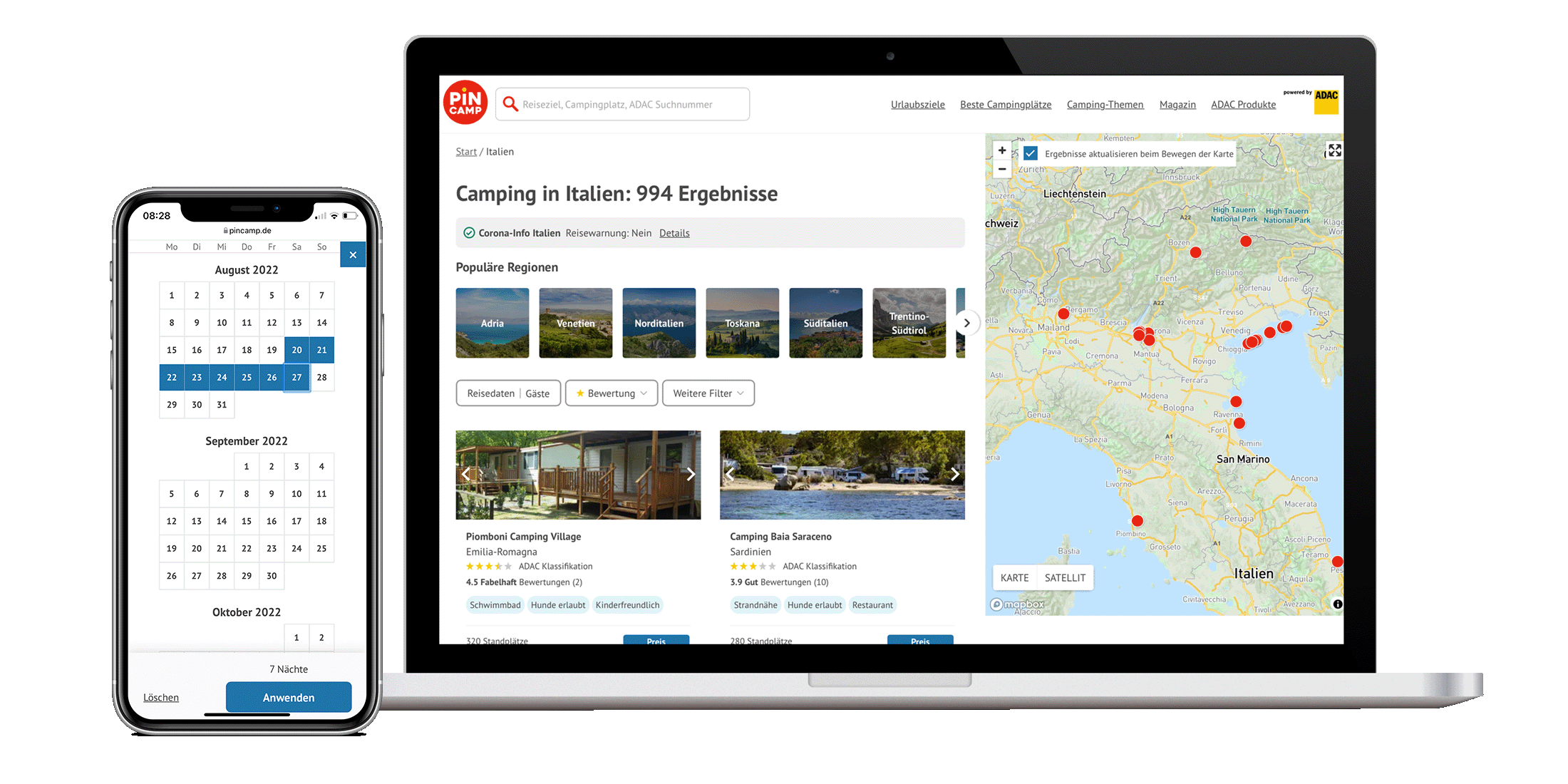
Task: Click the Corona-Info checkmark icon
Action: (469, 233)
